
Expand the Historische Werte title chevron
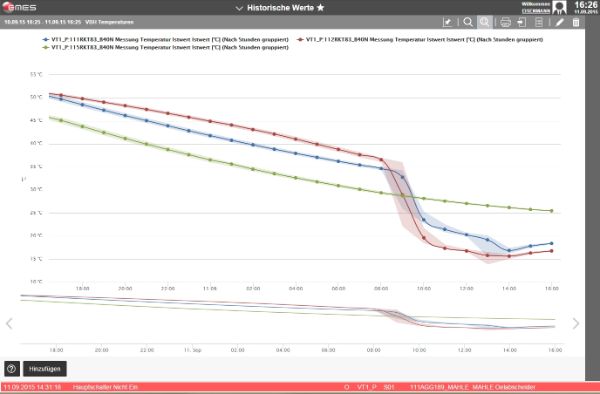(x=239, y=8)
